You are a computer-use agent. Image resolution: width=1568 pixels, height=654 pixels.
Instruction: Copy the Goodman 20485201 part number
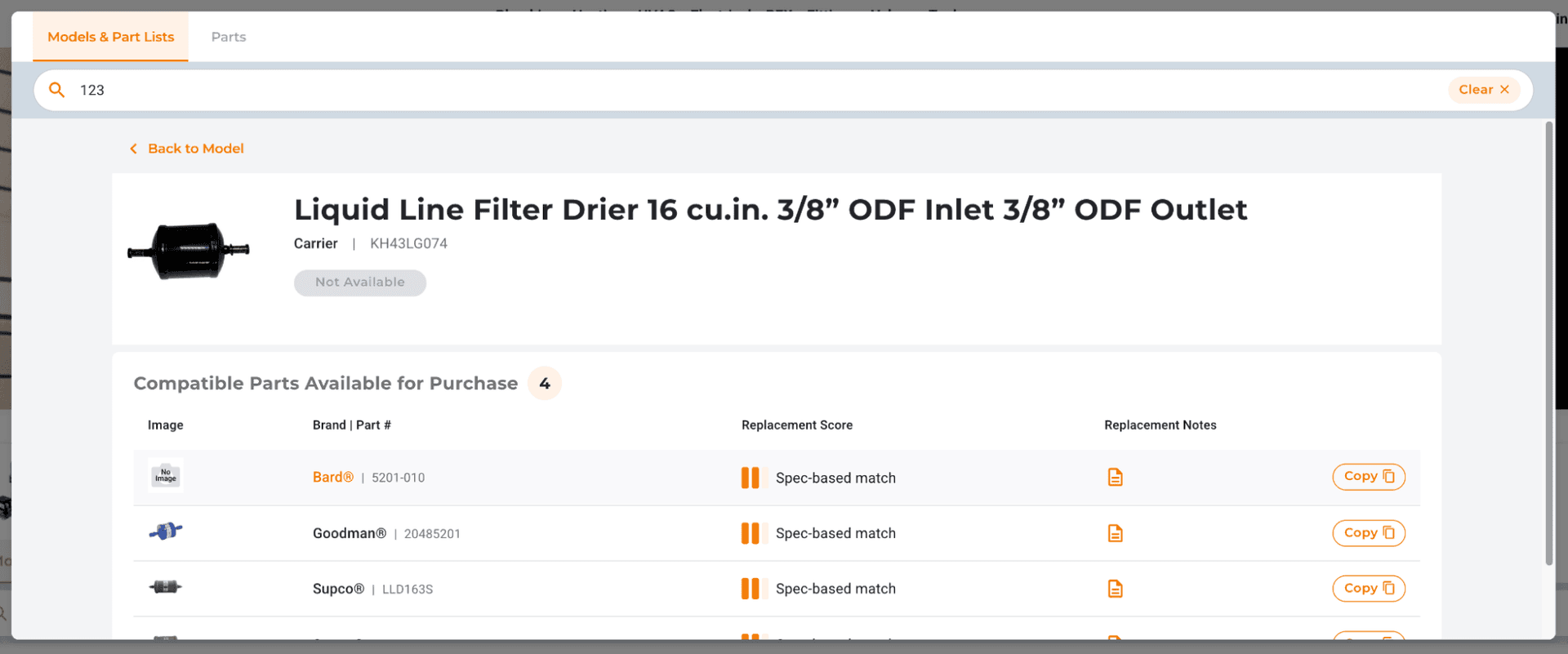click(1369, 533)
